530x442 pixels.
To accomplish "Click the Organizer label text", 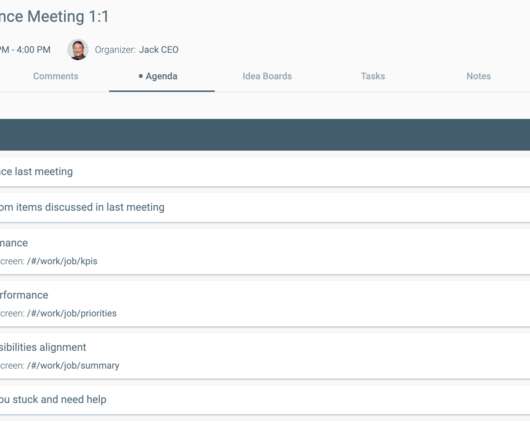I will click(115, 50).
